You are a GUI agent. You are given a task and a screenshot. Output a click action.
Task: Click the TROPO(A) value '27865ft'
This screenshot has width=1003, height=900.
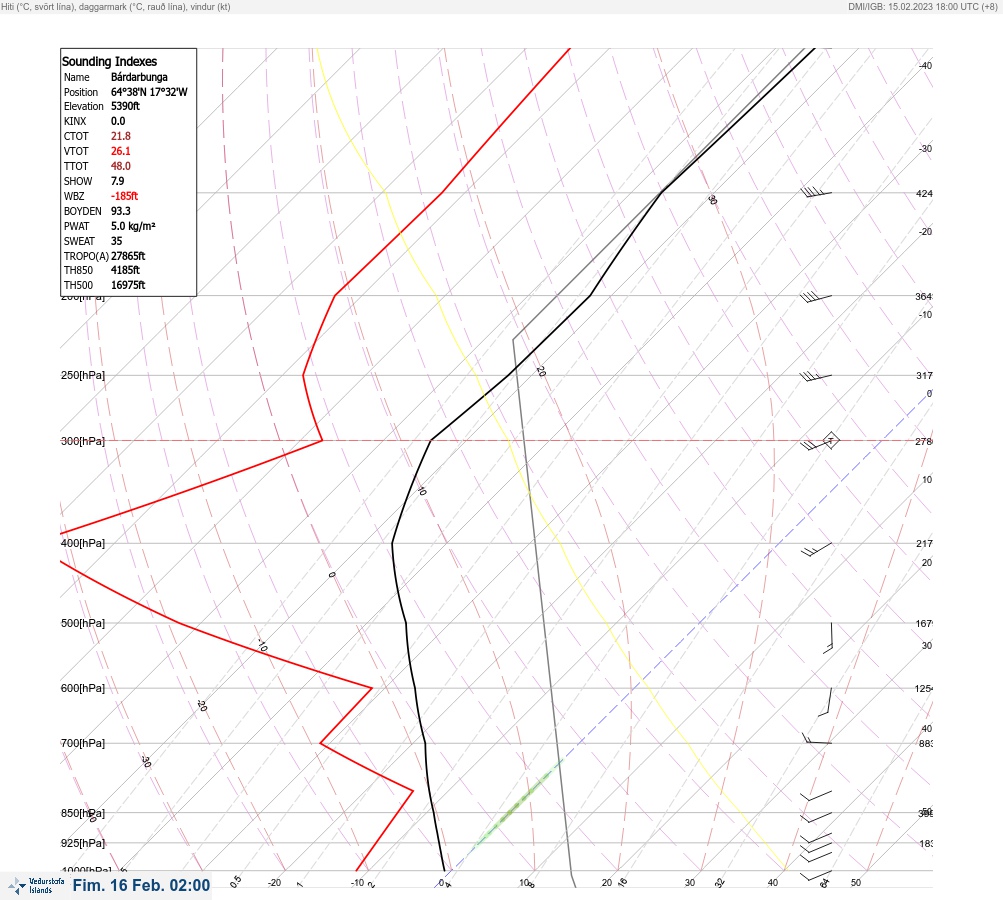128,256
